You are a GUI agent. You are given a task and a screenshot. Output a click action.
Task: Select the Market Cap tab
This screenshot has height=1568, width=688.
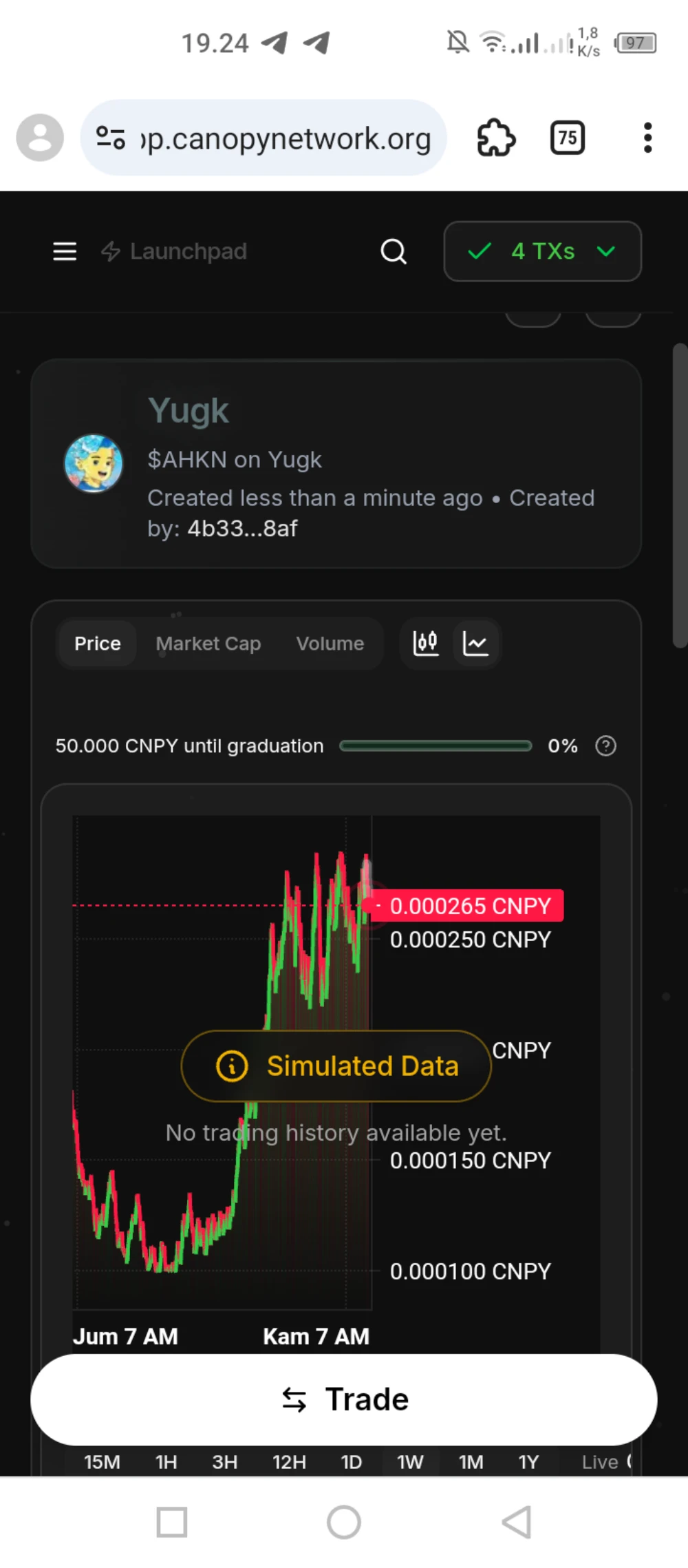(x=208, y=644)
